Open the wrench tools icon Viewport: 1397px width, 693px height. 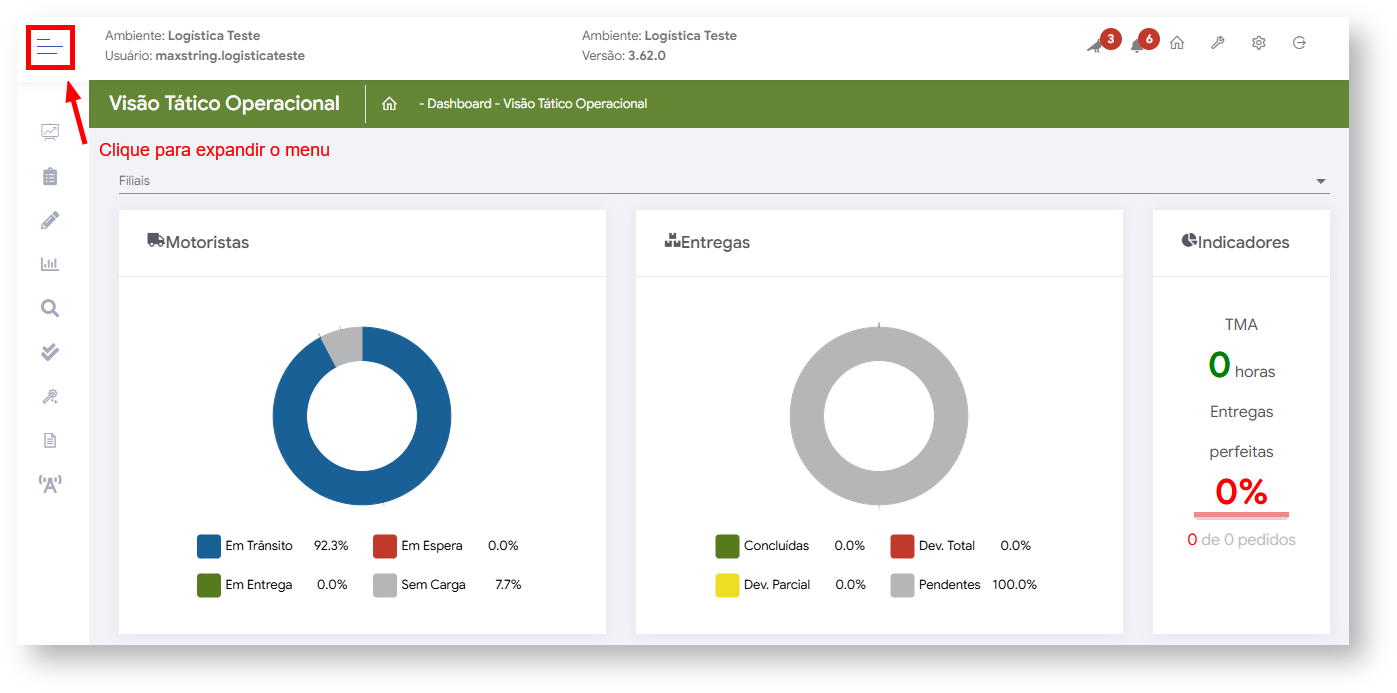1217,43
